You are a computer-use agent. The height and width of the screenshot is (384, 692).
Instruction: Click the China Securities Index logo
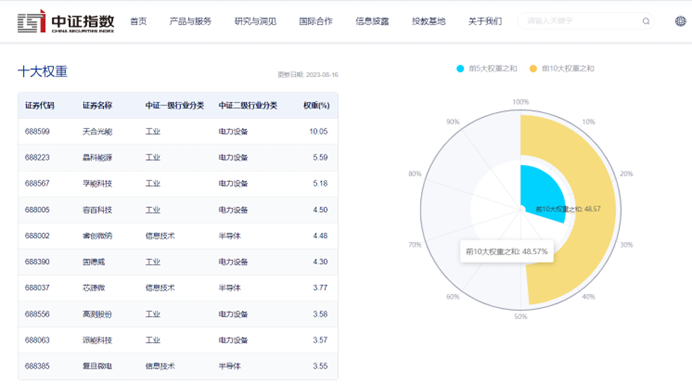coord(66,21)
